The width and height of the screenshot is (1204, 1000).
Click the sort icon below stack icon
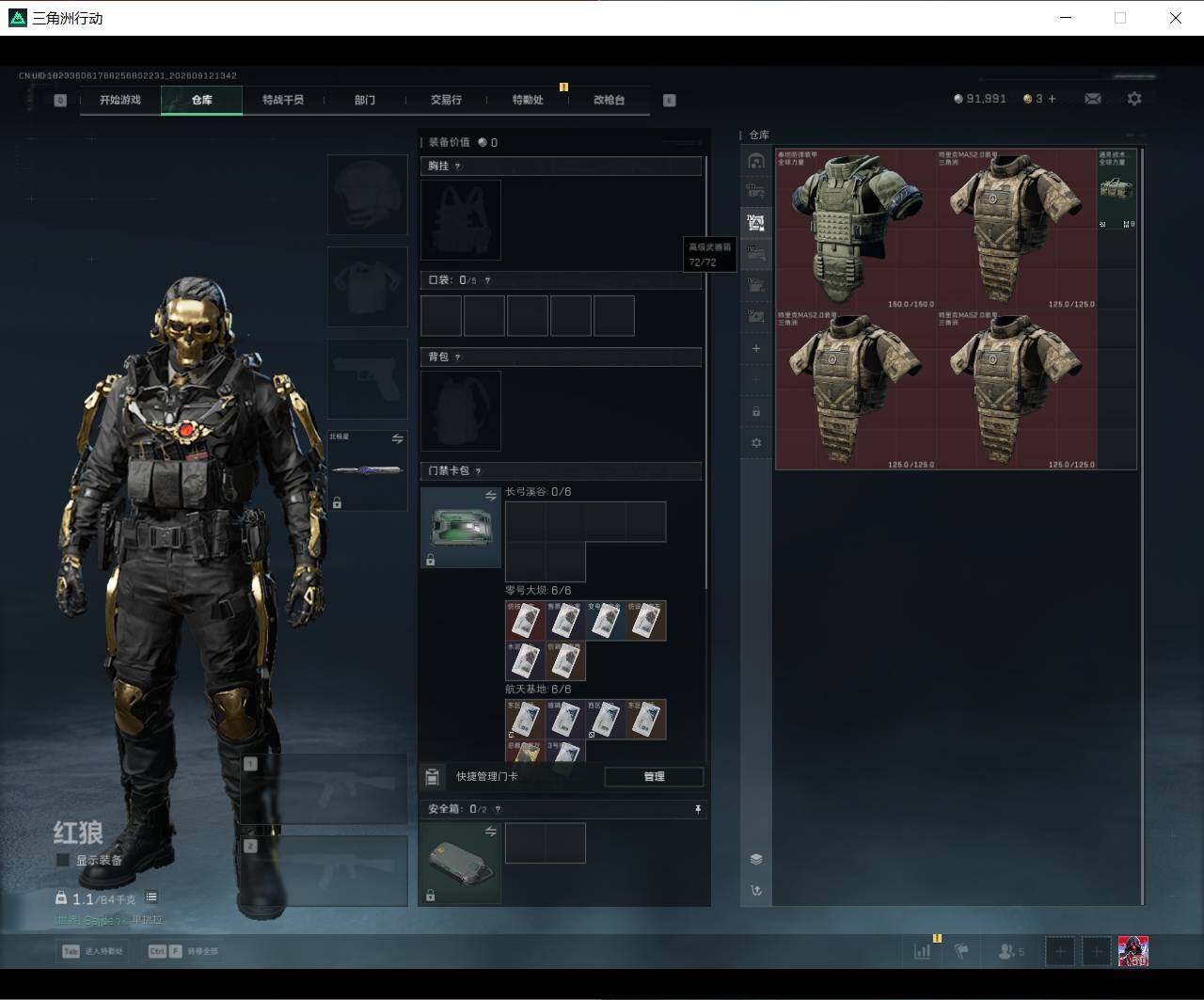click(x=756, y=890)
